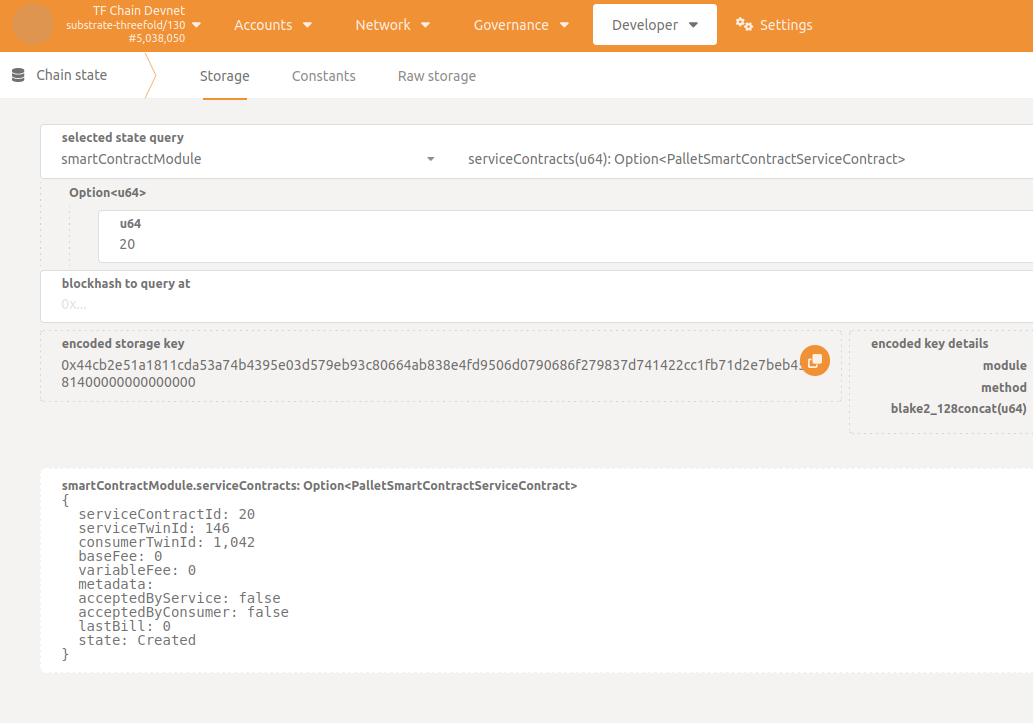Copy the encoded storage key
The height and width of the screenshot is (723, 1033).
click(815, 361)
